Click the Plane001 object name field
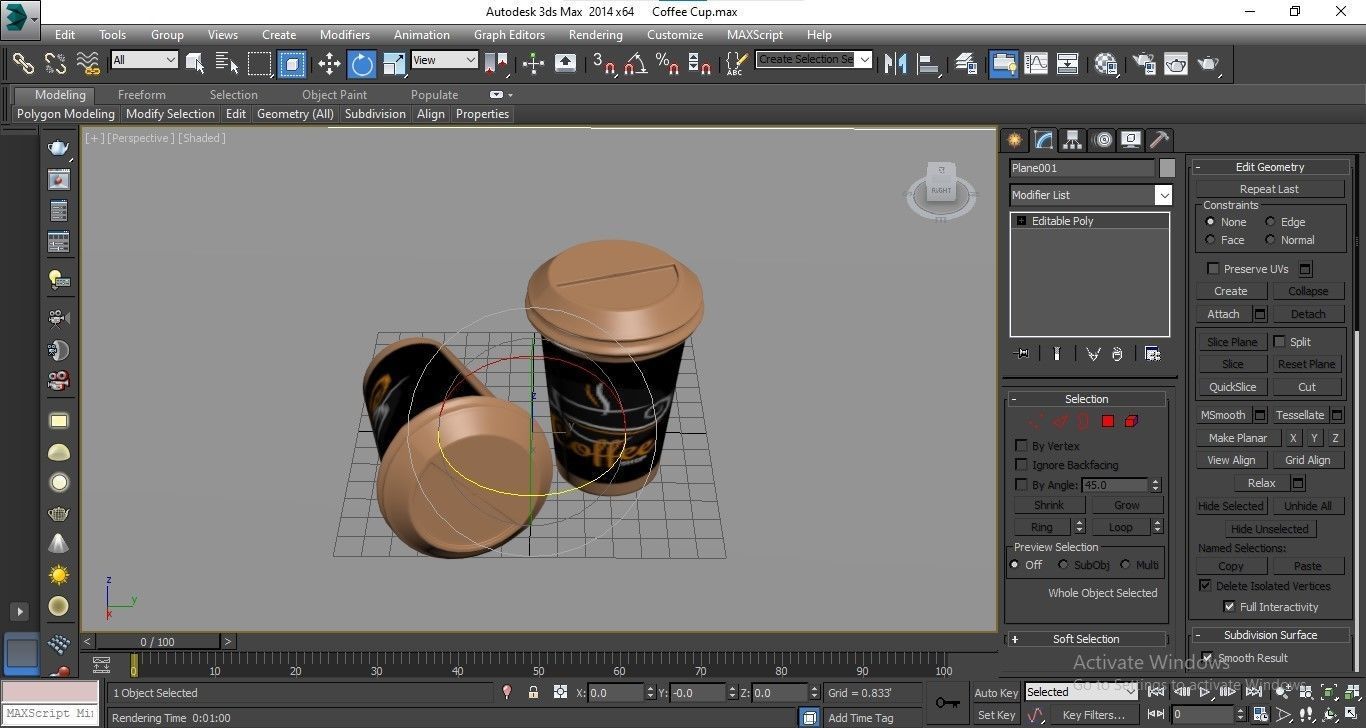 pyautogui.click(x=1082, y=168)
